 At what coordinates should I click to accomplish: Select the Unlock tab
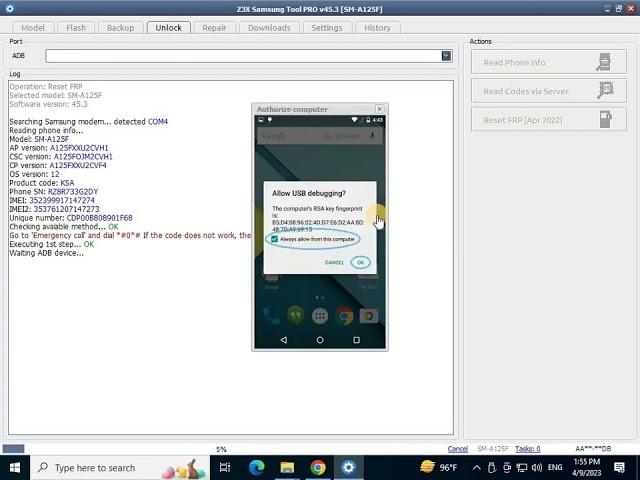(x=169, y=28)
